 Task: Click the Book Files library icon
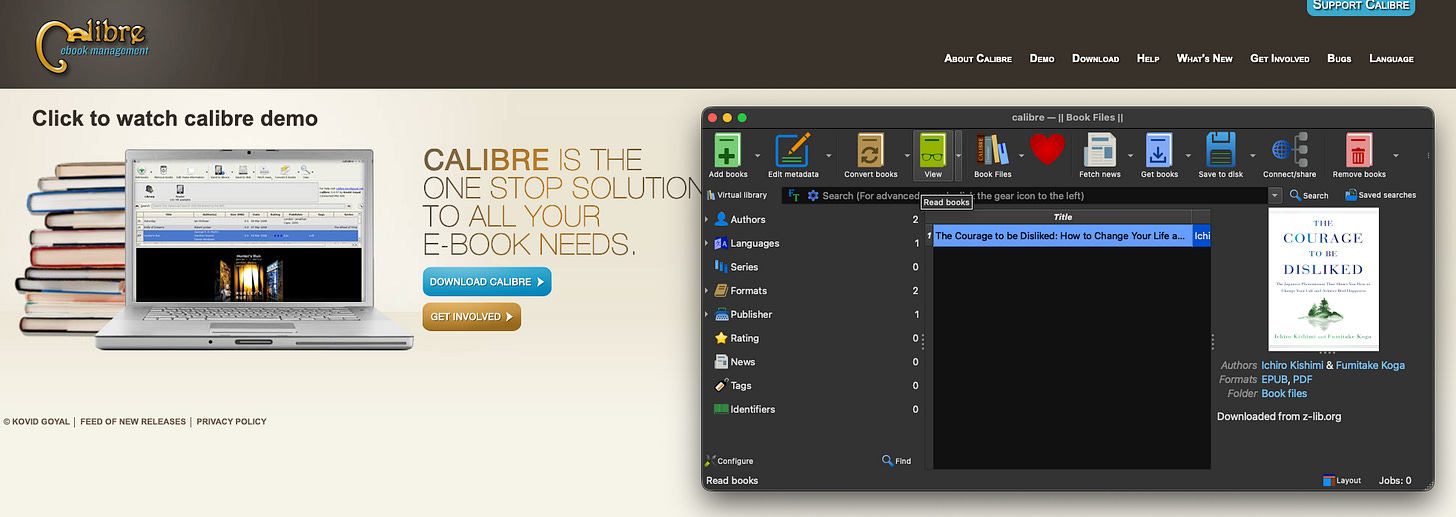tap(992, 150)
